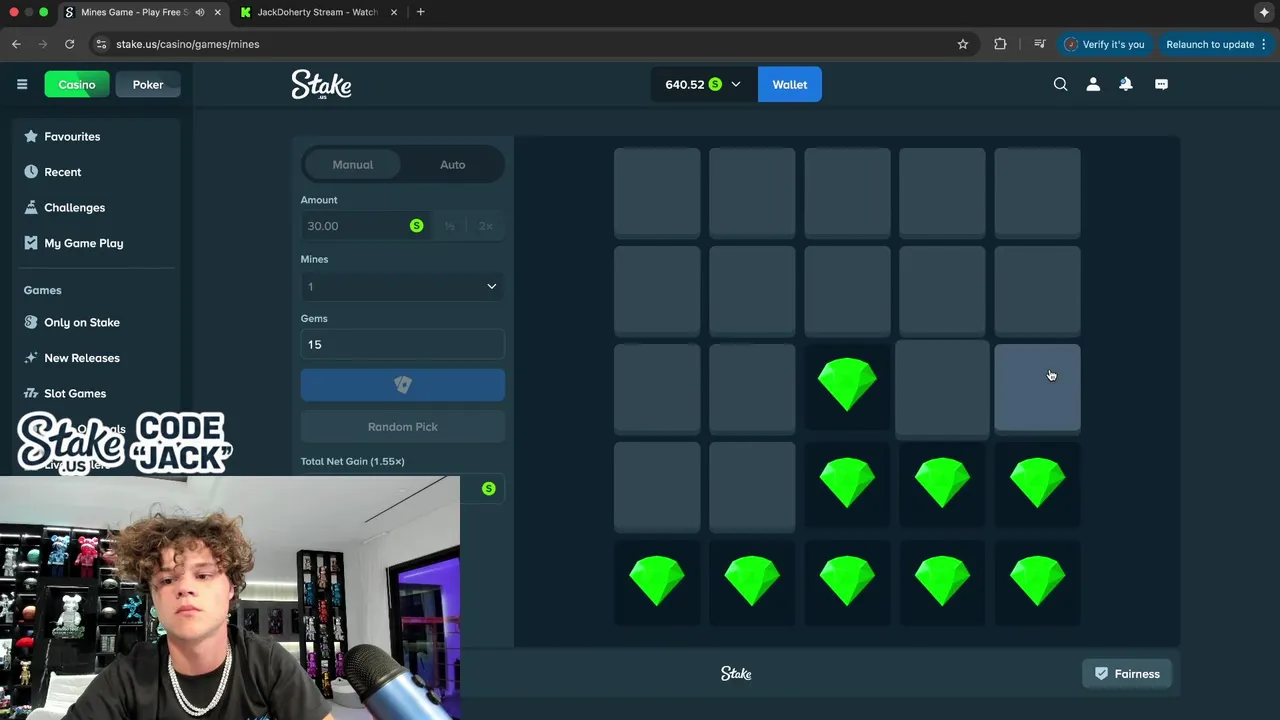Open the hamburger menu in the Stake header
Image resolution: width=1280 pixels, height=720 pixels.
tap(22, 84)
